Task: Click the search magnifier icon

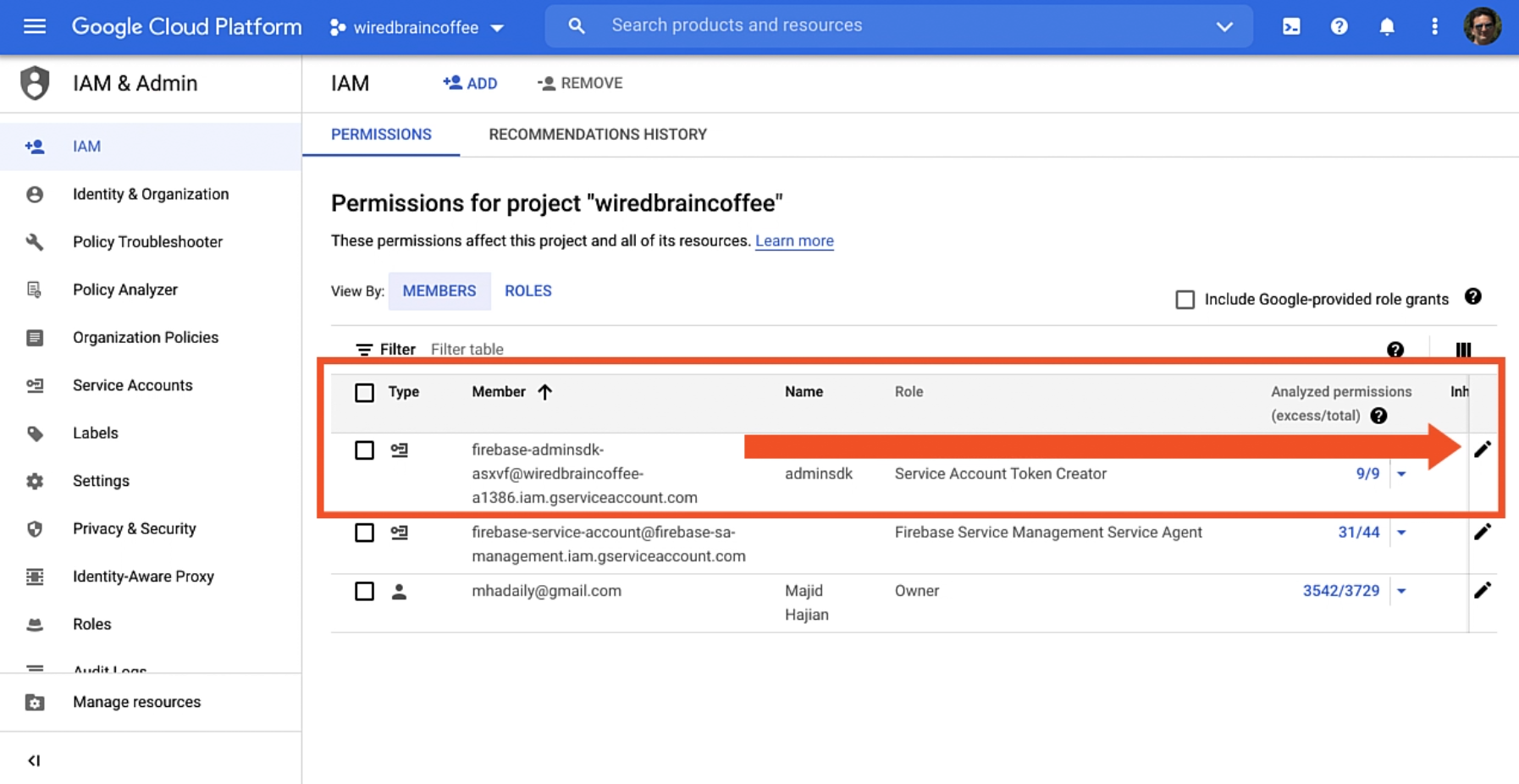Action: point(577,26)
